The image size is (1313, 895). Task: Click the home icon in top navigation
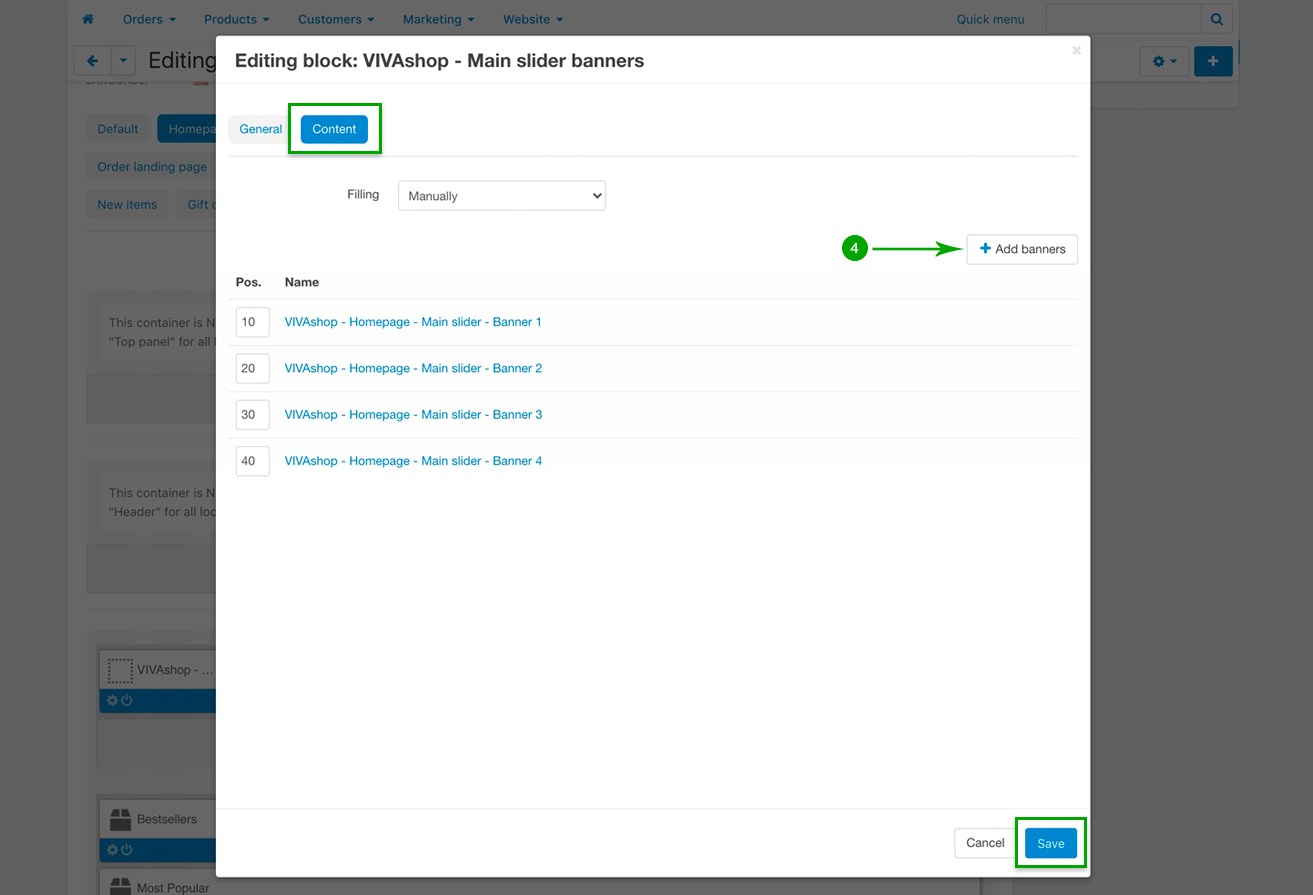point(88,19)
